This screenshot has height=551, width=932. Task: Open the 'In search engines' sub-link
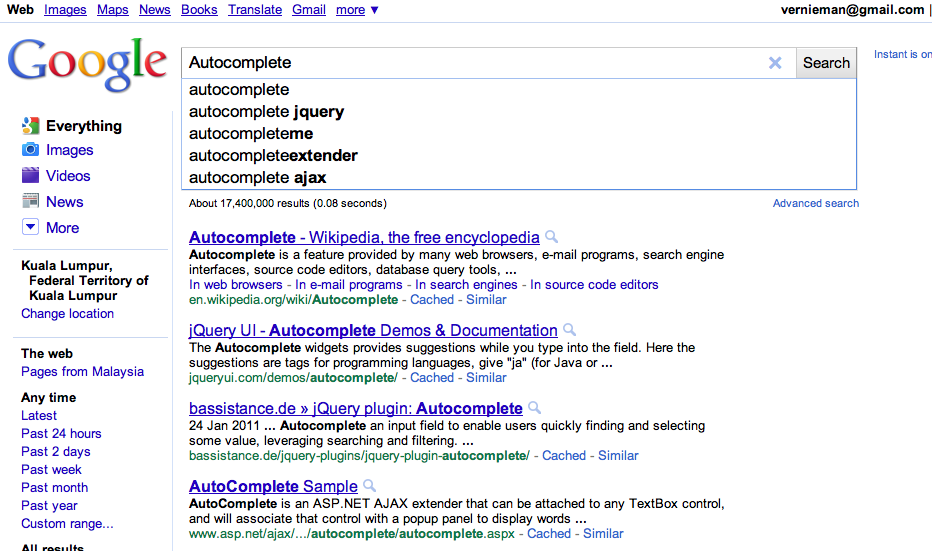tap(467, 285)
